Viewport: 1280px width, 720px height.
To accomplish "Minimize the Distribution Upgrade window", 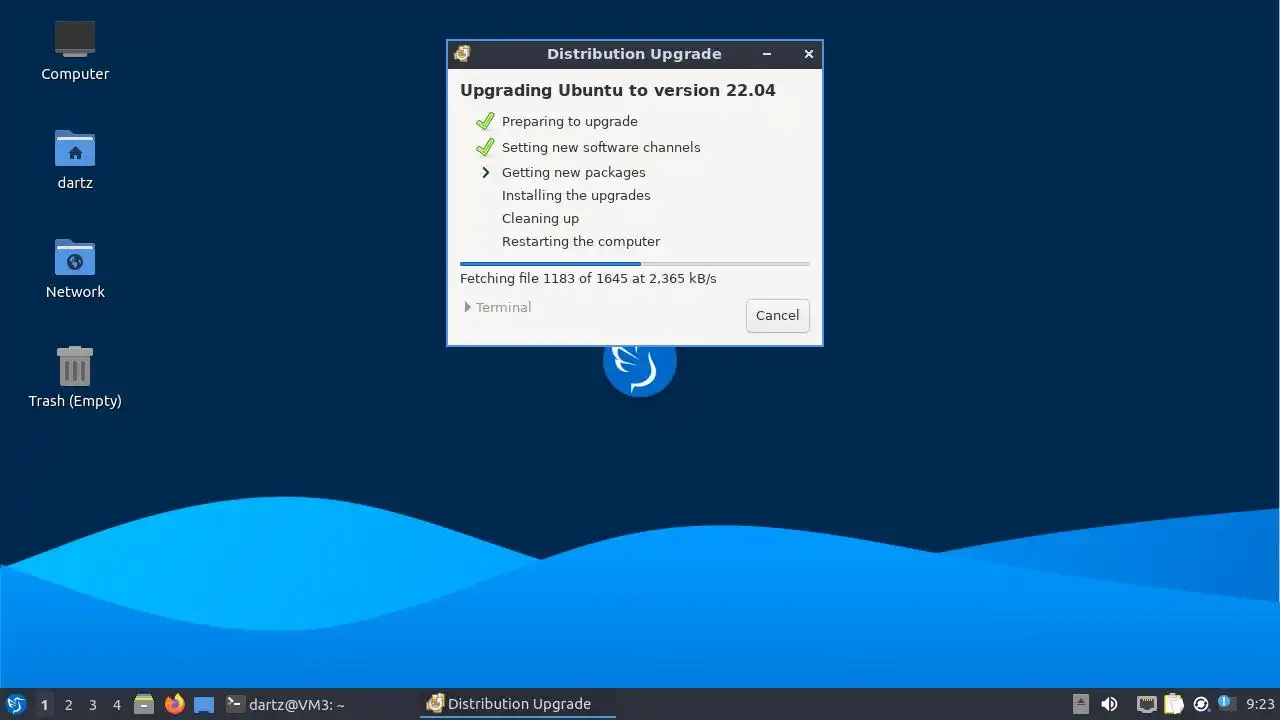I will 767,54.
